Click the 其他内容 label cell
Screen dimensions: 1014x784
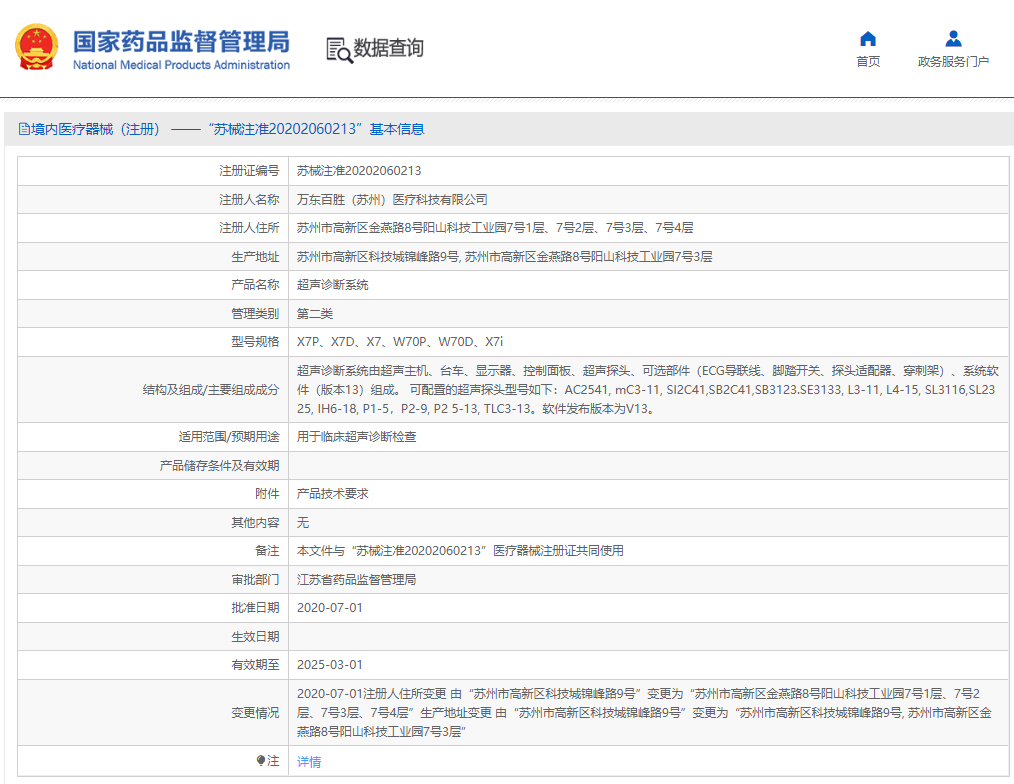pos(153,522)
